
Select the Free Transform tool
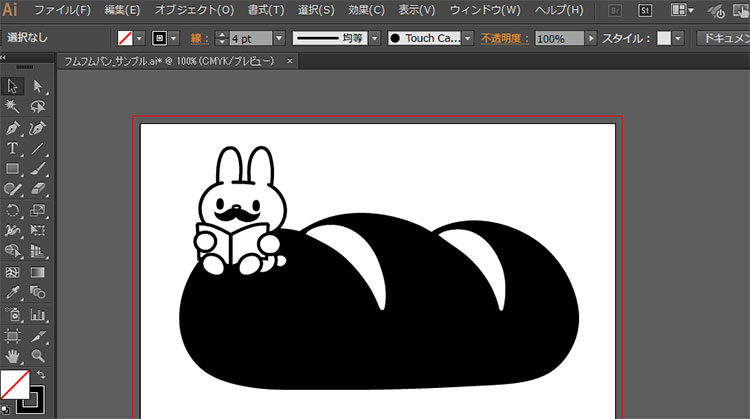pos(38,231)
